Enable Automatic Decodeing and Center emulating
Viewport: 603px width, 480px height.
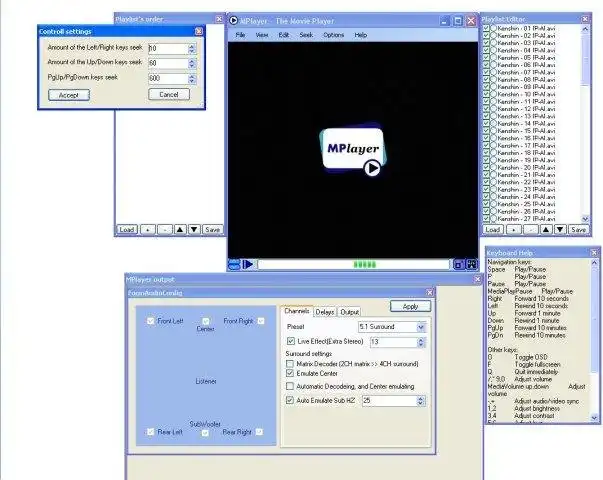tap(290, 386)
